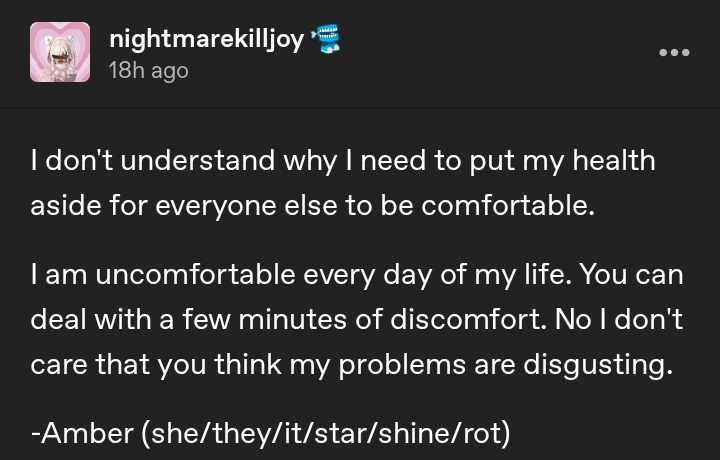Select the line 'I am uncomfortable every day'

pyautogui.click(x=357, y=274)
